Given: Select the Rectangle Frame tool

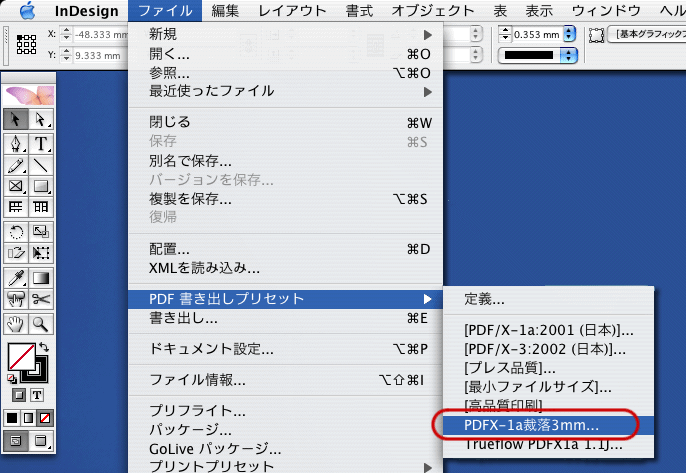Looking at the screenshot, I should [16, 186].
